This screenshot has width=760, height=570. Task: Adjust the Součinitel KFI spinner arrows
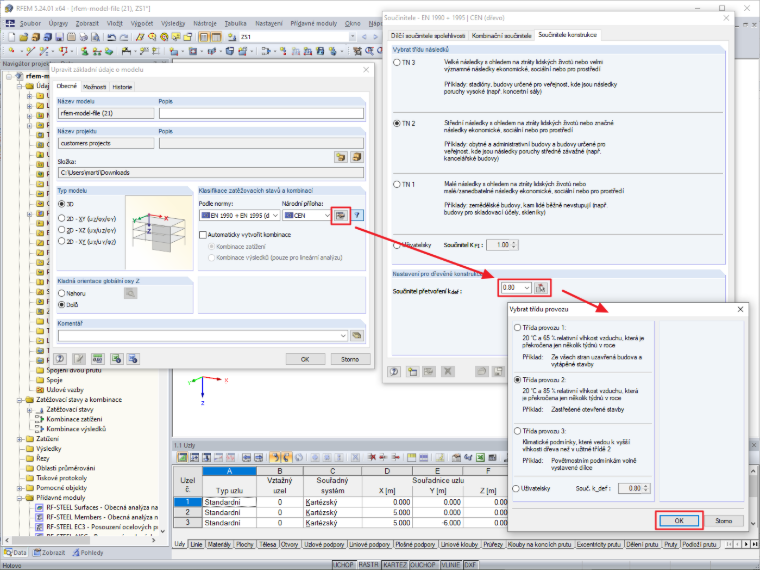pyautogui.click(x=514, y=245)
